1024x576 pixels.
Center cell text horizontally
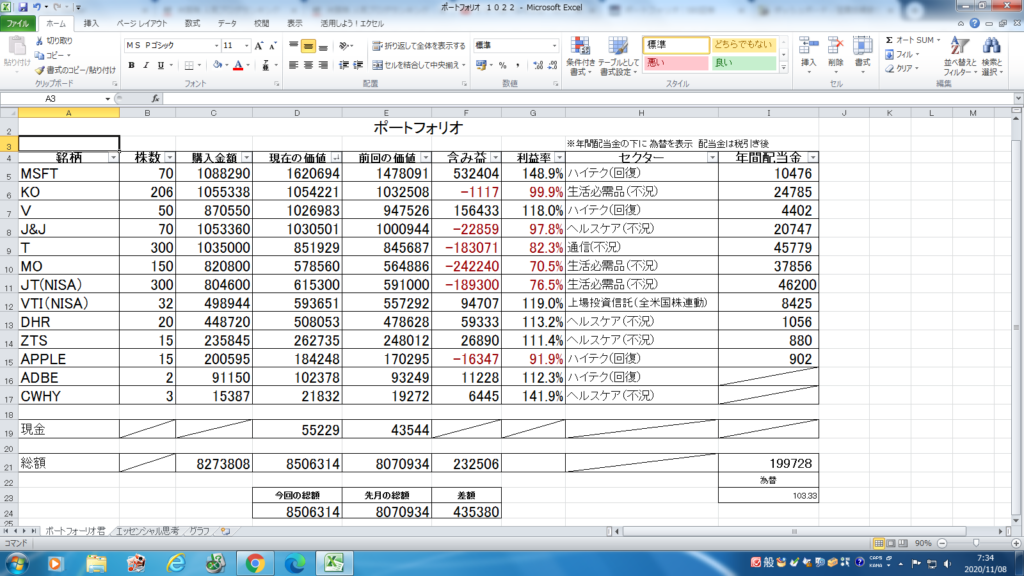tap(308, 65)
